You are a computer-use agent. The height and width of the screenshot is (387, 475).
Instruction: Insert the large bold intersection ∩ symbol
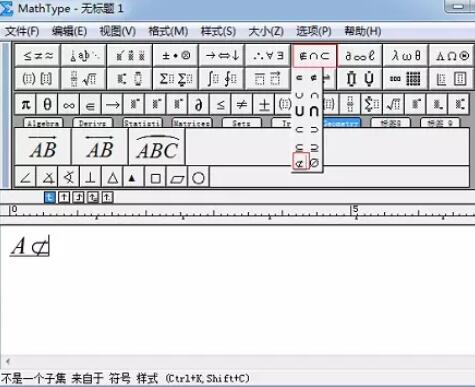click(x=314, y=111)
